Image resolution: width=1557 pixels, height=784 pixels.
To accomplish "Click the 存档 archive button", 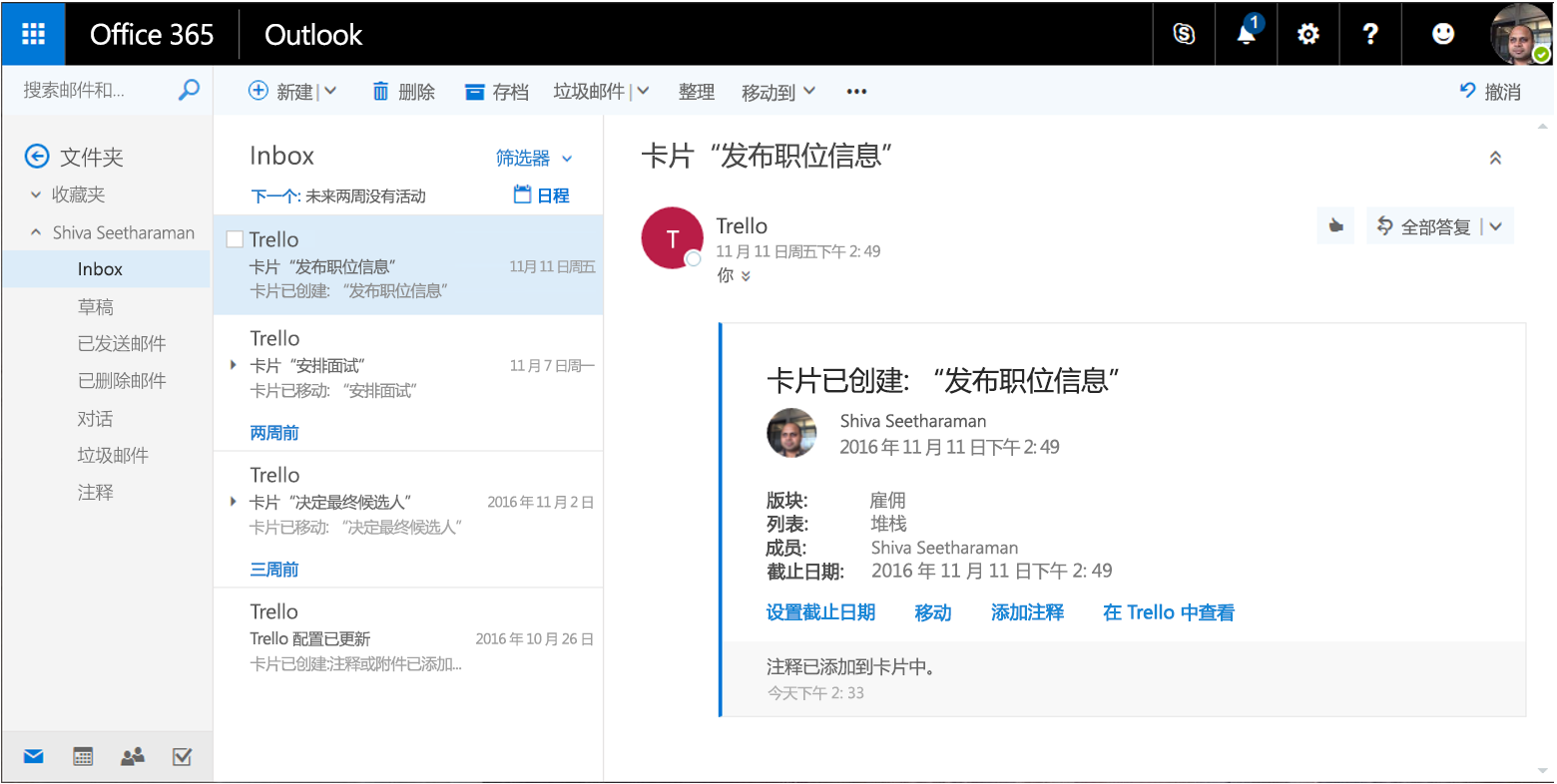I will 496,92.
